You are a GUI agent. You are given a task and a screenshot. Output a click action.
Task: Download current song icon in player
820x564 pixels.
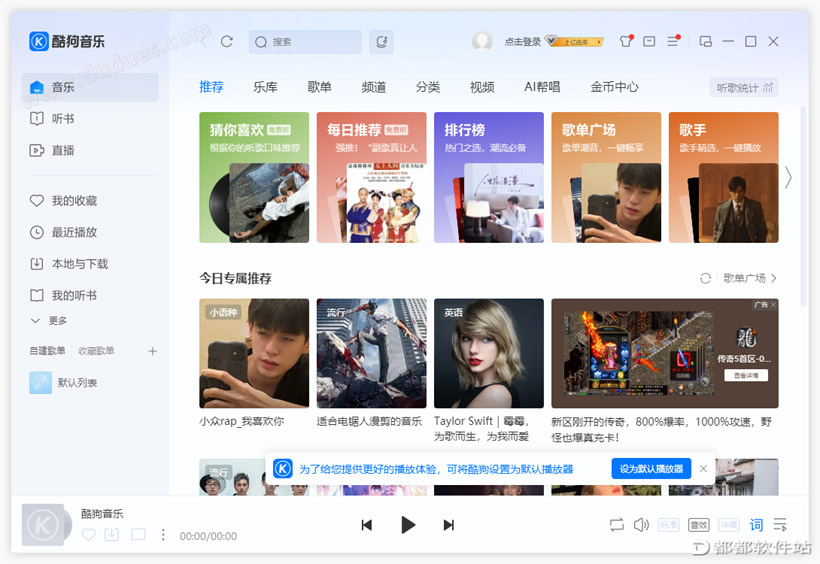coord(112,535)
